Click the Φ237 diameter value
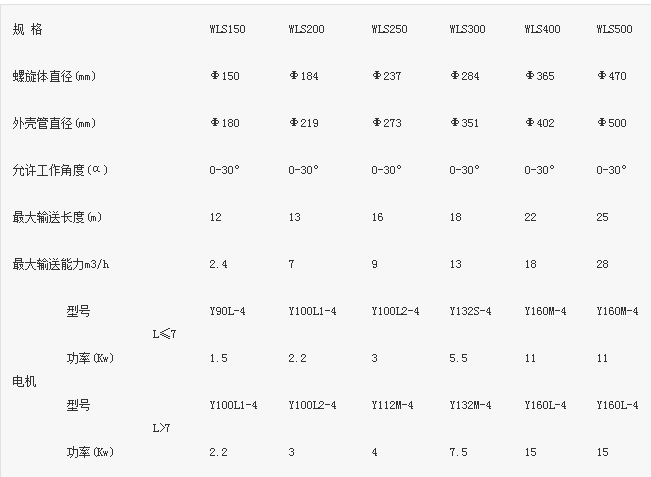The height and width of the screenshot is (477, 651). tap(385, 76)
